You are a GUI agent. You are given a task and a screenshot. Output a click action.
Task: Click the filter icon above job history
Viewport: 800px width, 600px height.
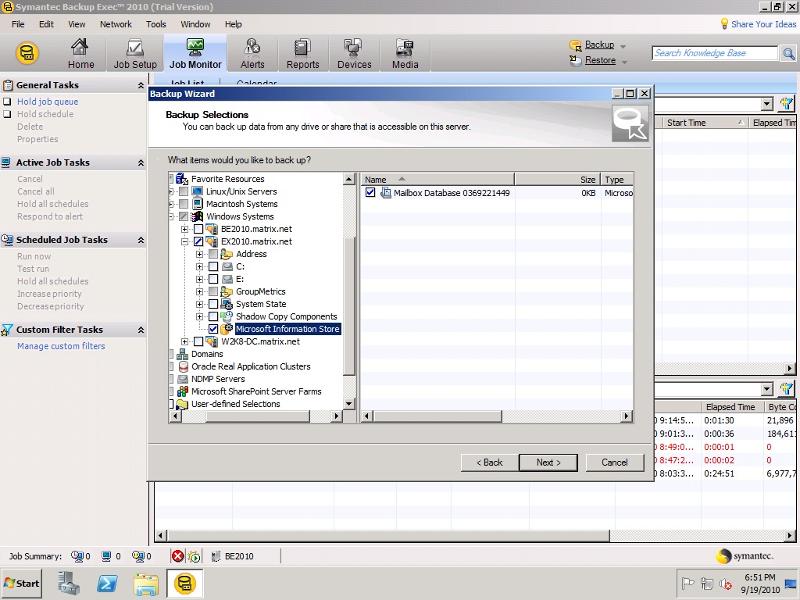coord(786,389)
